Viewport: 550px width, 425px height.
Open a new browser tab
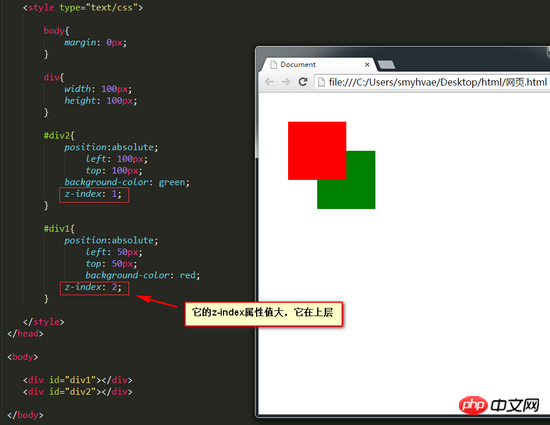tap(386, 65)
